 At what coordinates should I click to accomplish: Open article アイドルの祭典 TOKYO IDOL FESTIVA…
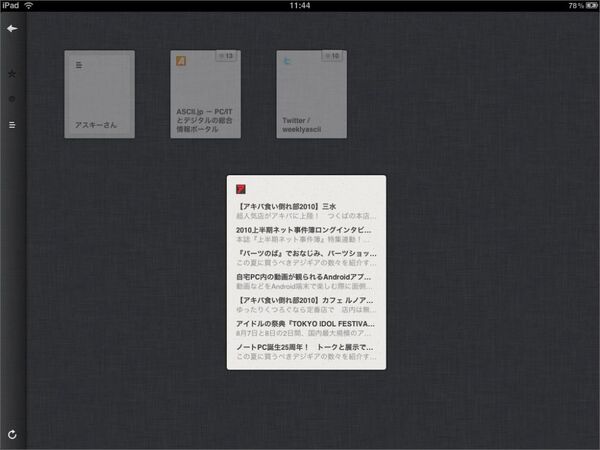pos(306,328)
